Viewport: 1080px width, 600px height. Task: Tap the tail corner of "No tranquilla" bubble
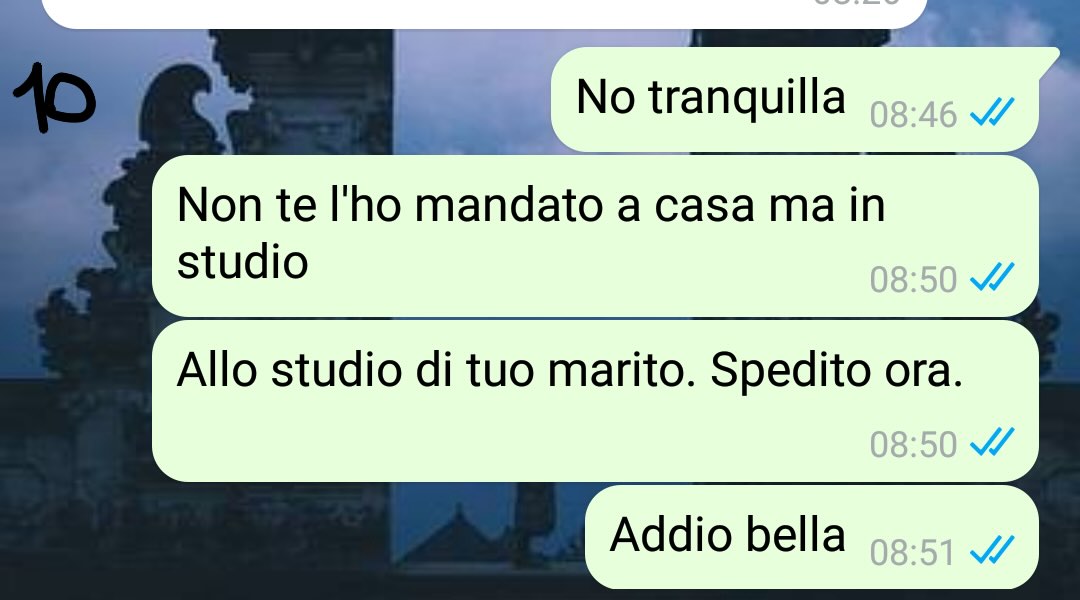1047,61
